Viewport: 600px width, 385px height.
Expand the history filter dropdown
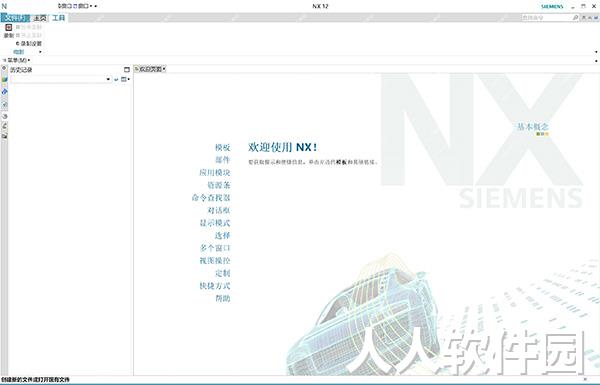tap(108, 80)
